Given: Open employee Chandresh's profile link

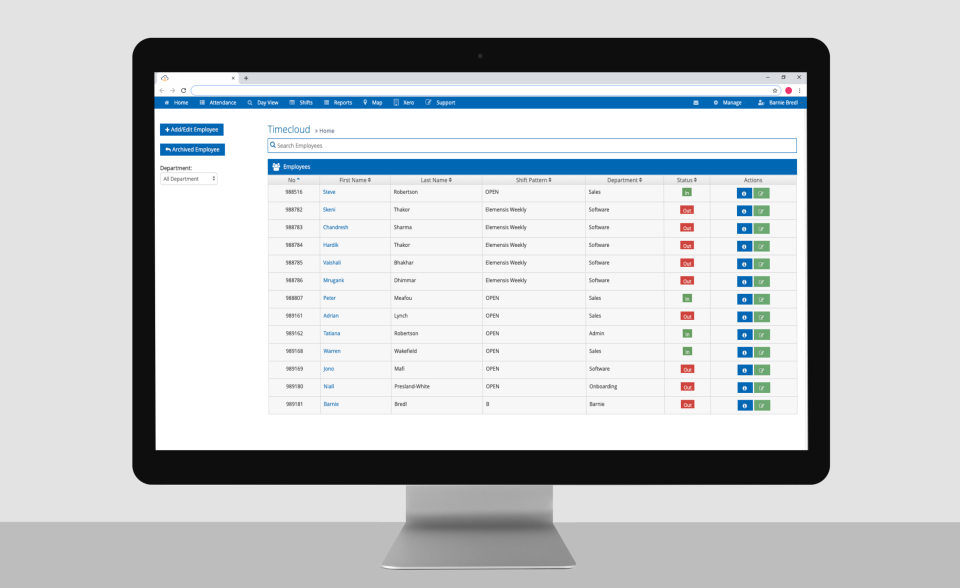Looking at the screenshot, I should click(x=336, y=227).
